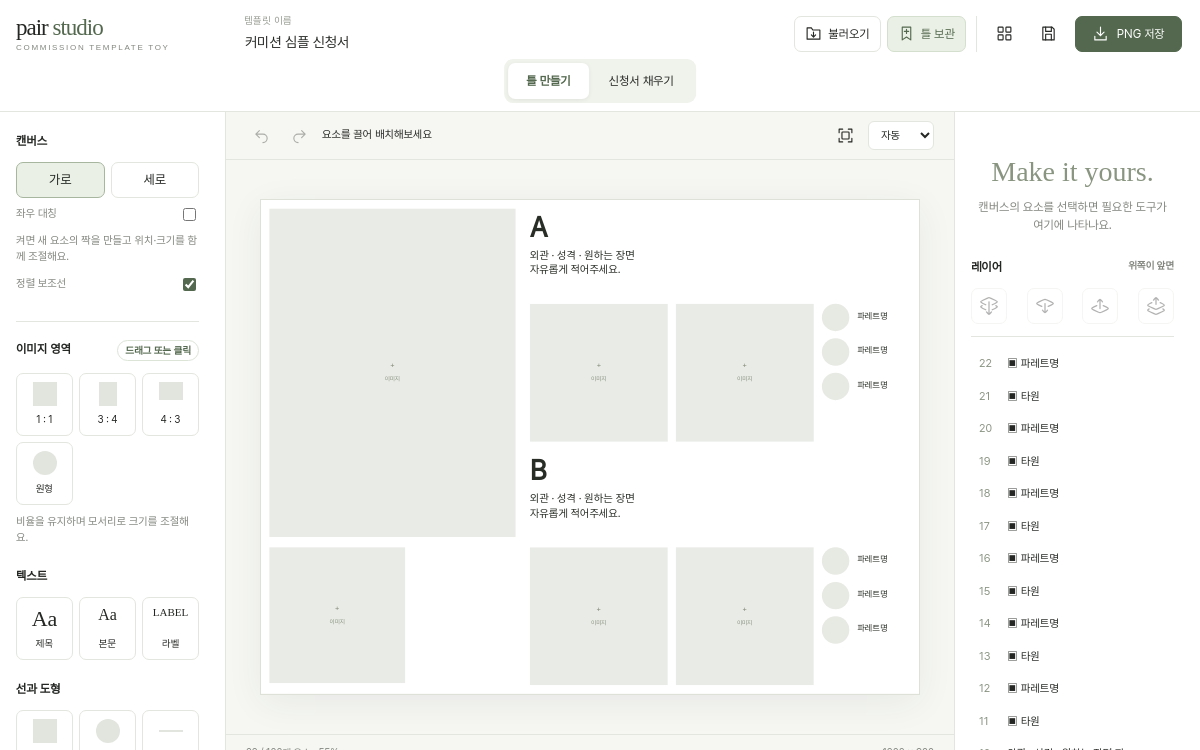The image size is (1200, 750).
Task: Select the description text under heading B
Action: 582,505
